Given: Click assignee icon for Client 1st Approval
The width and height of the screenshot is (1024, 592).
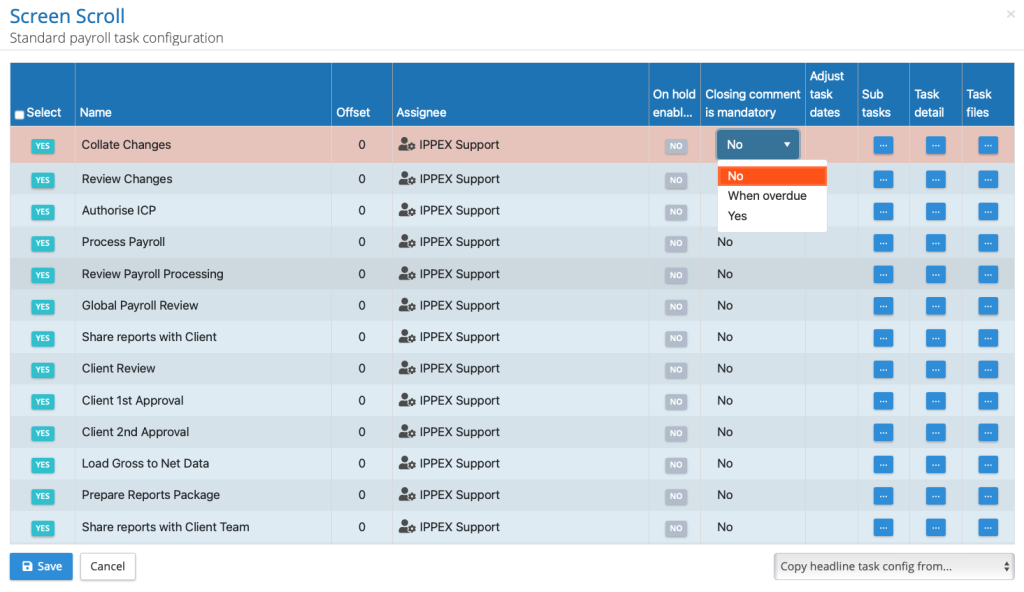Looking at the screenshot, I should coord(406,401).
